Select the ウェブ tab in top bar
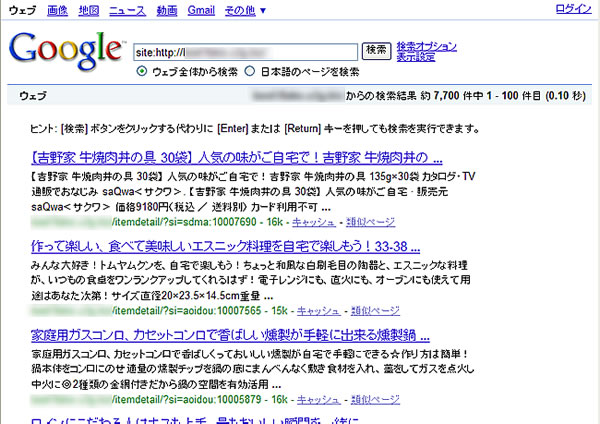The height and width of the screenshot is (424, 600). [x=22, y=10]
